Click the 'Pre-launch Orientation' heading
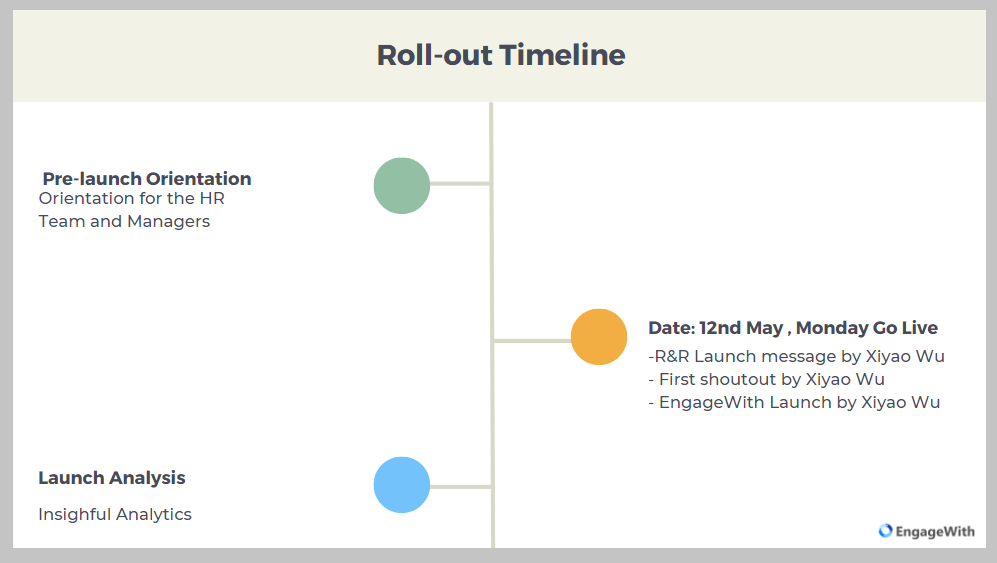The image size is (997, 563). click(147, 179)
